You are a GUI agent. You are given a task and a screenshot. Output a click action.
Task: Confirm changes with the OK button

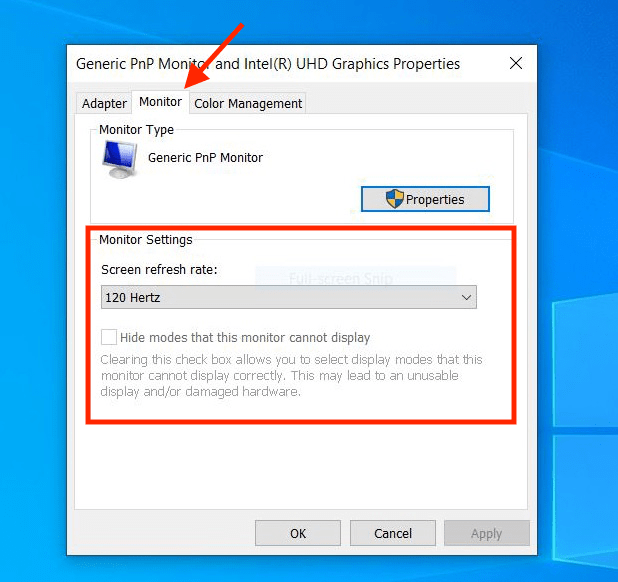[x=298, y=533]
